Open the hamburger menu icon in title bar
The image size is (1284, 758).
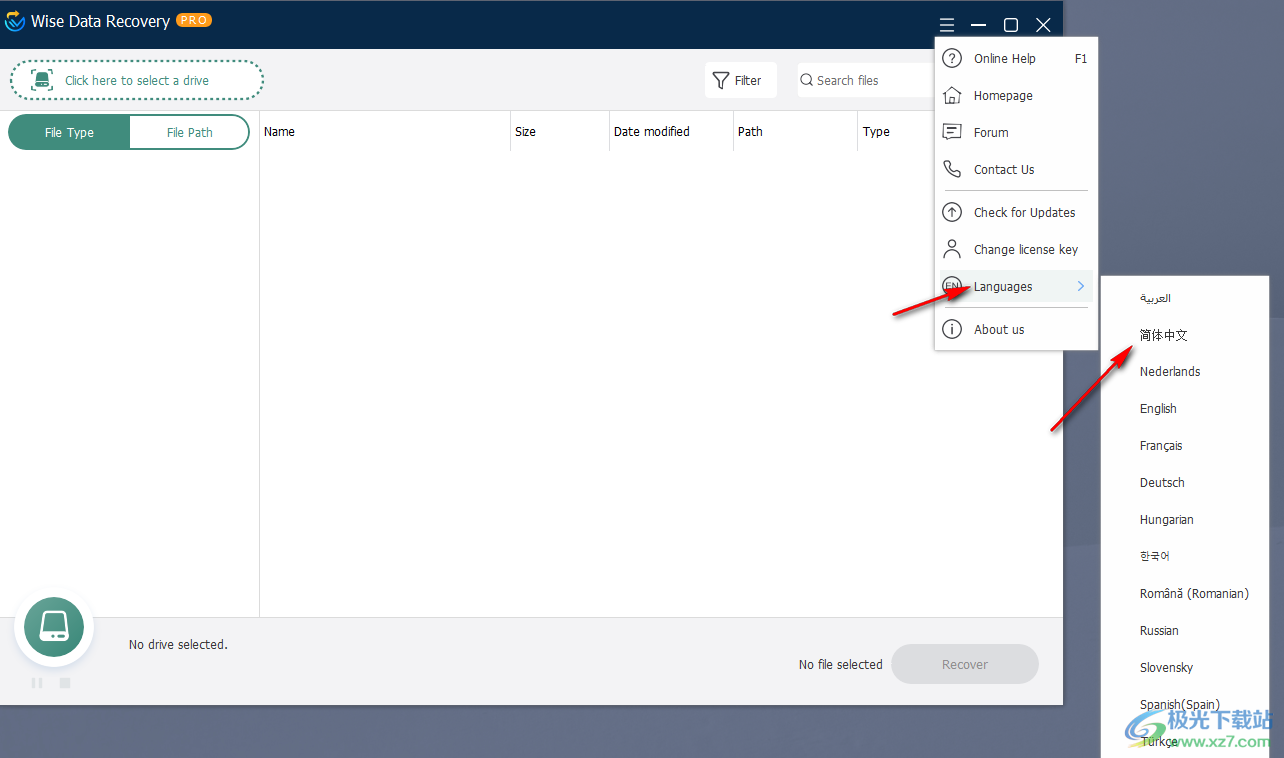(947, 25)
